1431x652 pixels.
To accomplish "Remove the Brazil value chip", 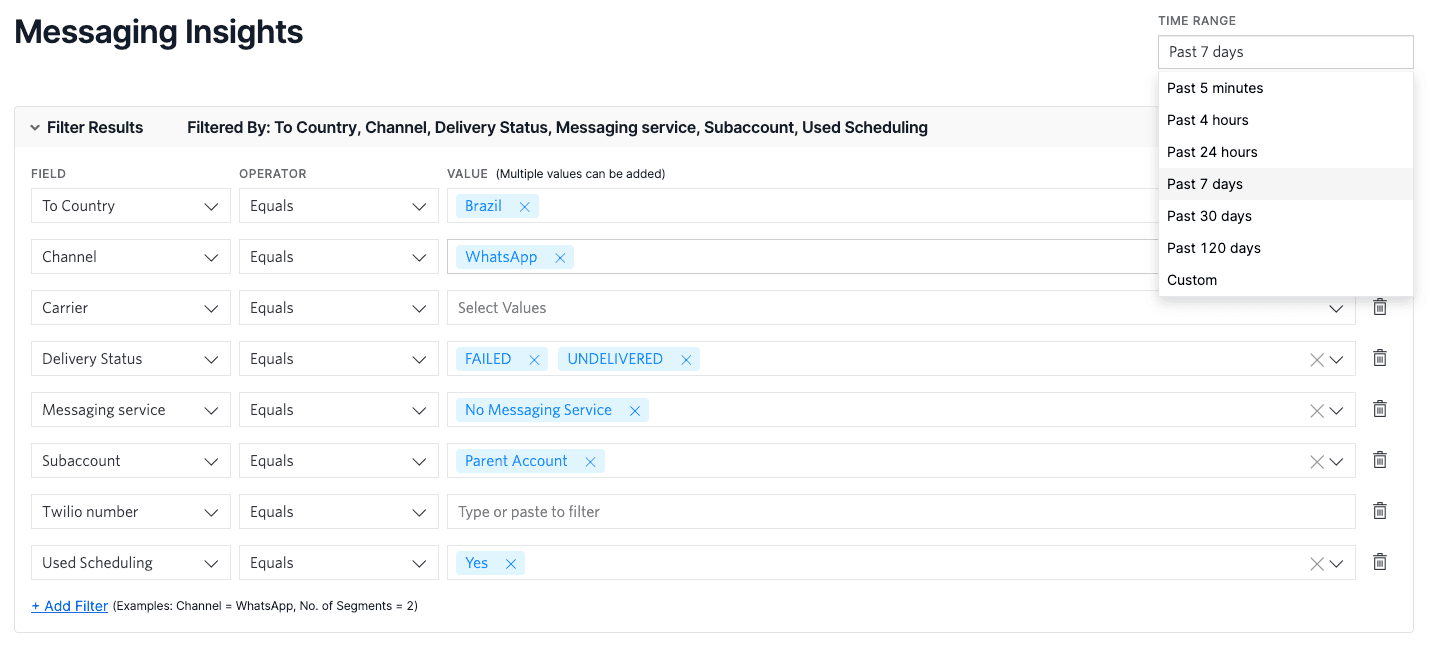I will [524, 205].
